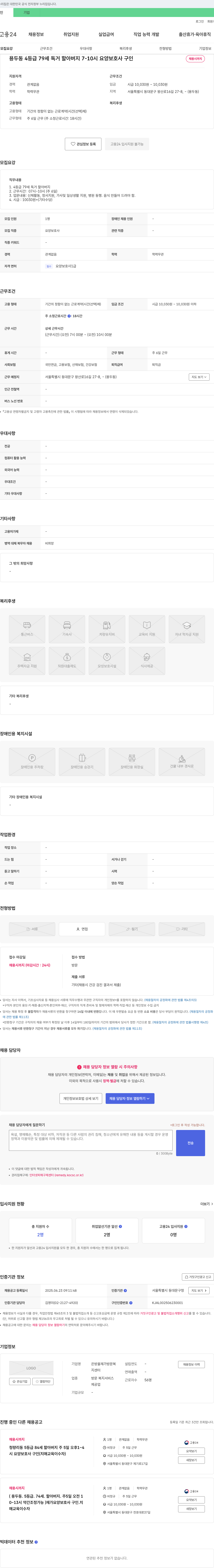Select the 기타 screening step
This screenshot has height=1568, width=214.
pos(182,929)
